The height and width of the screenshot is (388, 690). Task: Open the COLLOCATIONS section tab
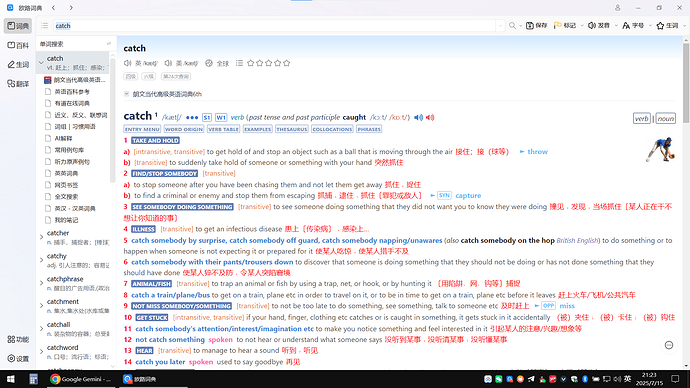(332, 129)
